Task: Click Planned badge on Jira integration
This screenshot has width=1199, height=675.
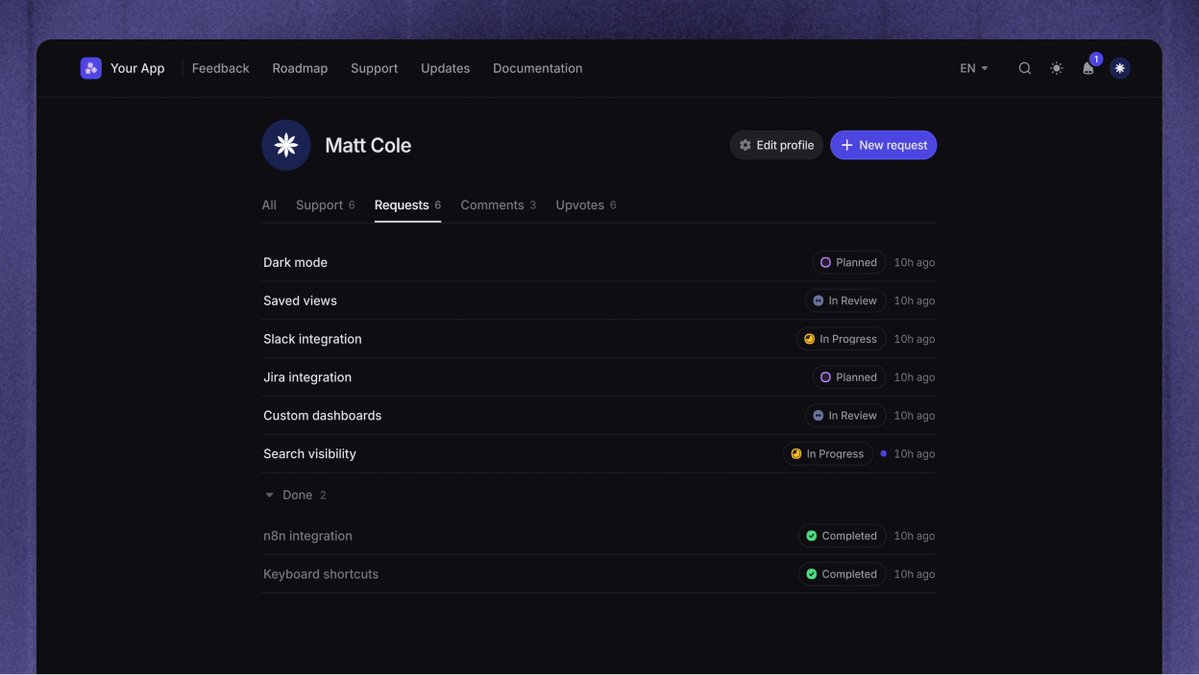Action: click(849, 377)
